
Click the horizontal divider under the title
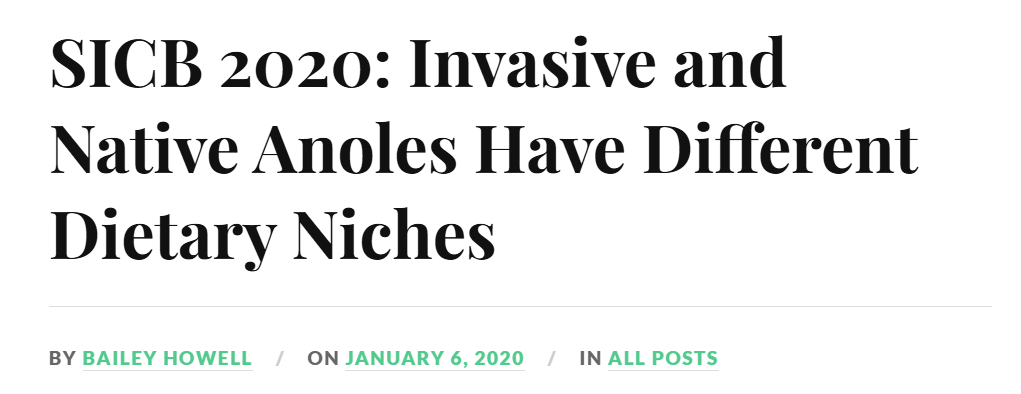(x=520, y=306)
